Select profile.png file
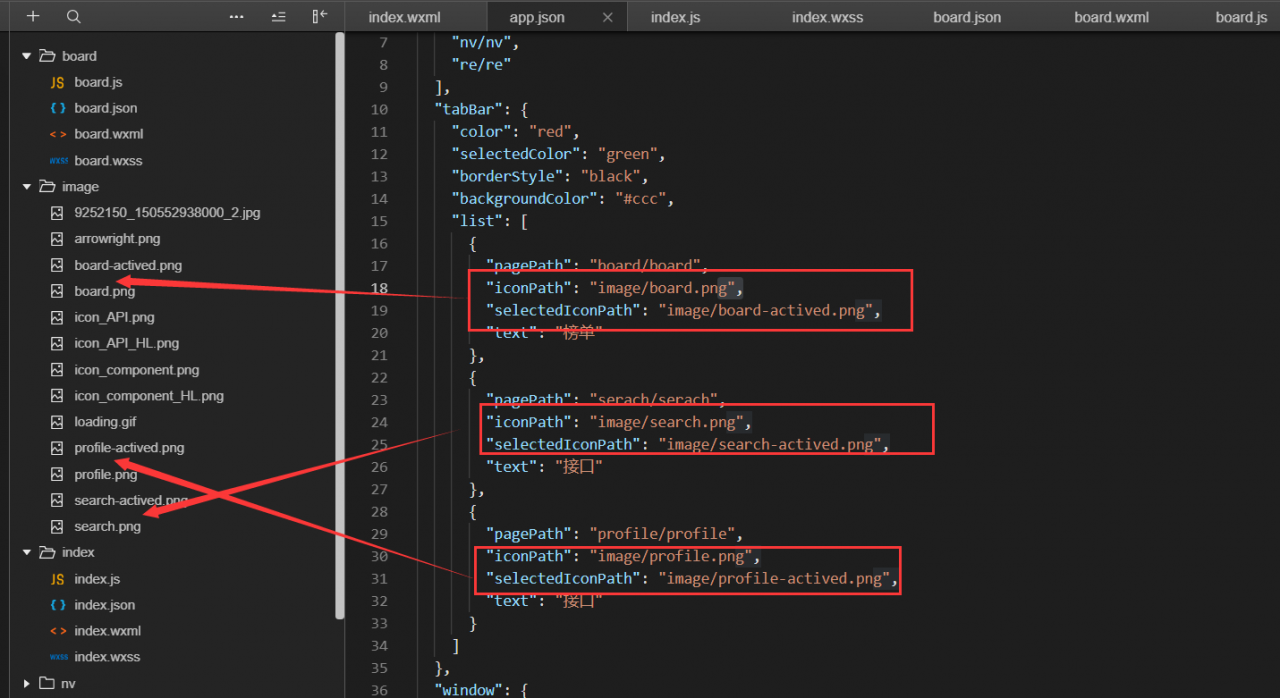 [x=105, y=474]
